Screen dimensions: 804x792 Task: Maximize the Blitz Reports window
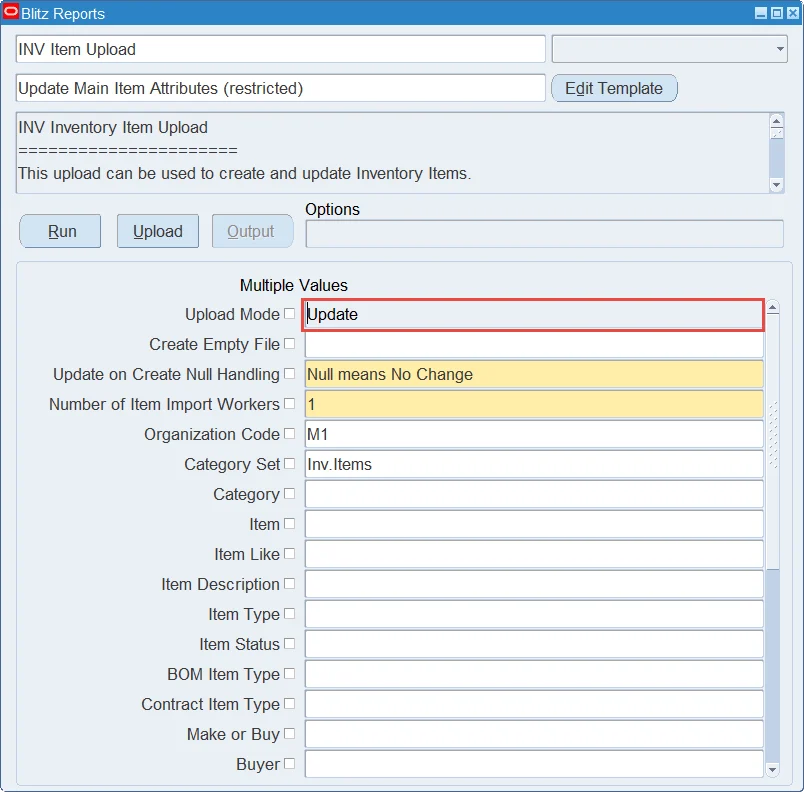pyautogui.click(x=777, y=13)
